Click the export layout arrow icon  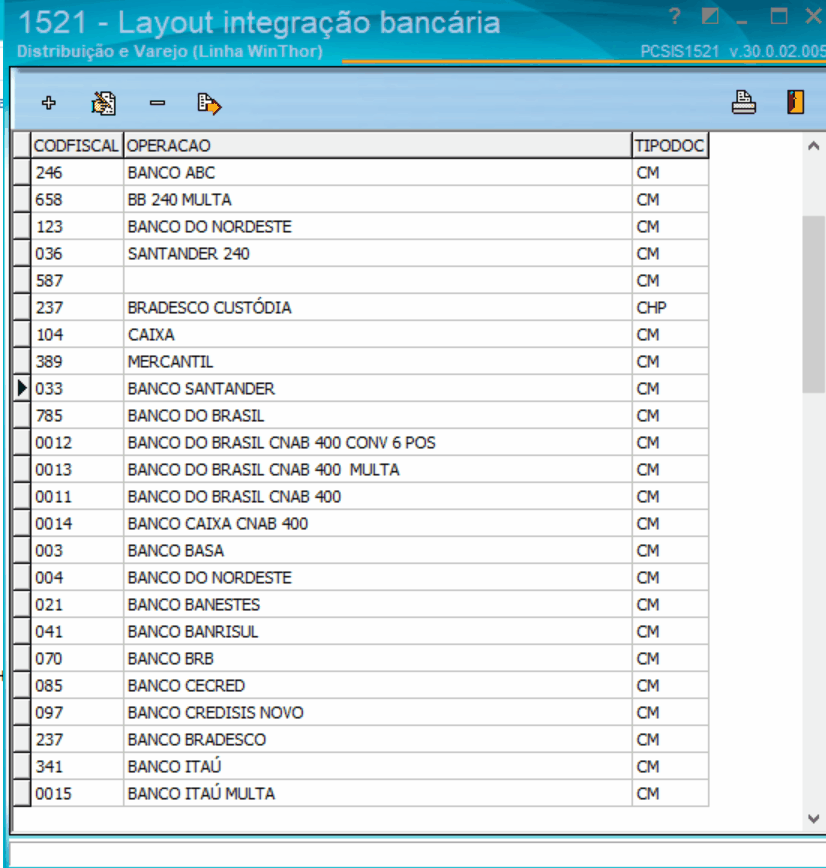click(x=209, y=104)
